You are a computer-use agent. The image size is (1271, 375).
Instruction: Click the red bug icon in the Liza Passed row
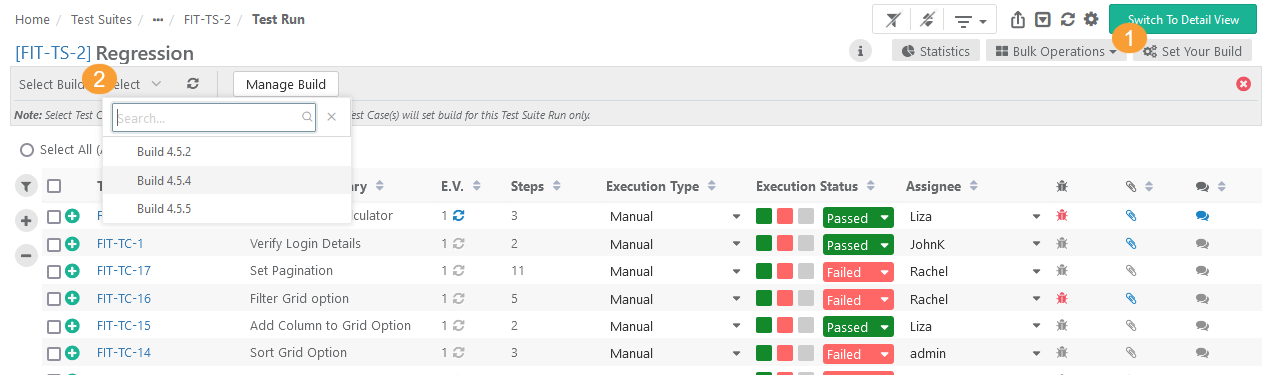(1062, 215)
